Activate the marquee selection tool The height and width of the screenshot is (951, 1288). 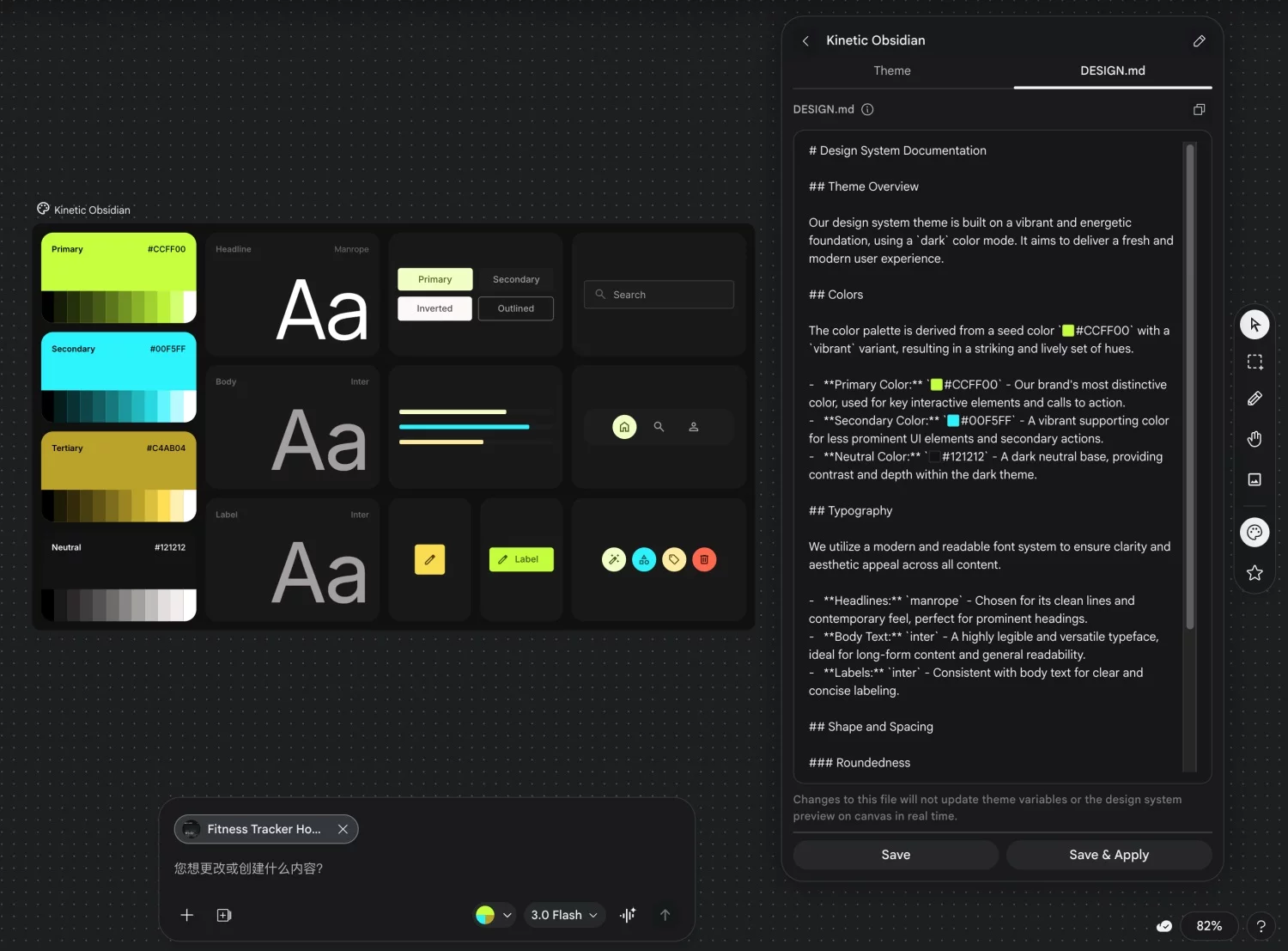pyautogui.click(x=1255, y=363)
